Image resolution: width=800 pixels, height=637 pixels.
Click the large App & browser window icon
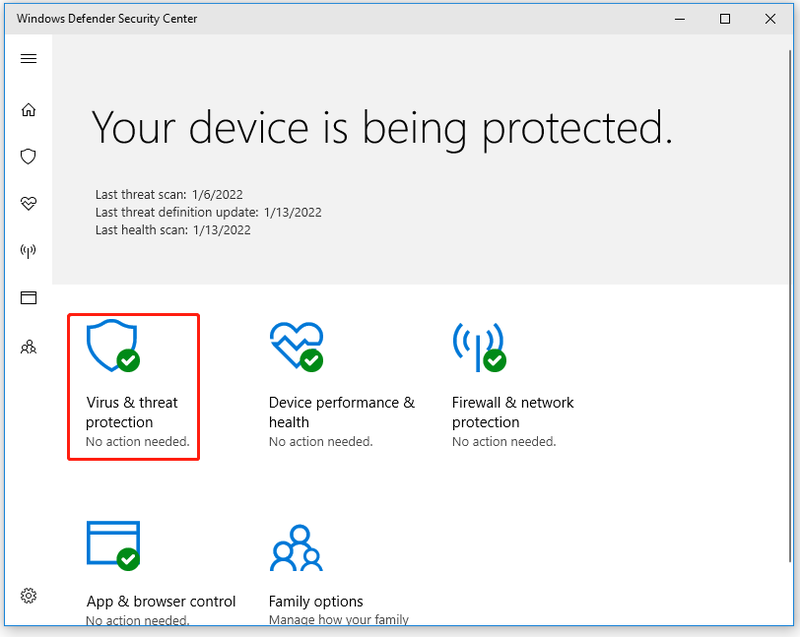[113, 545]
